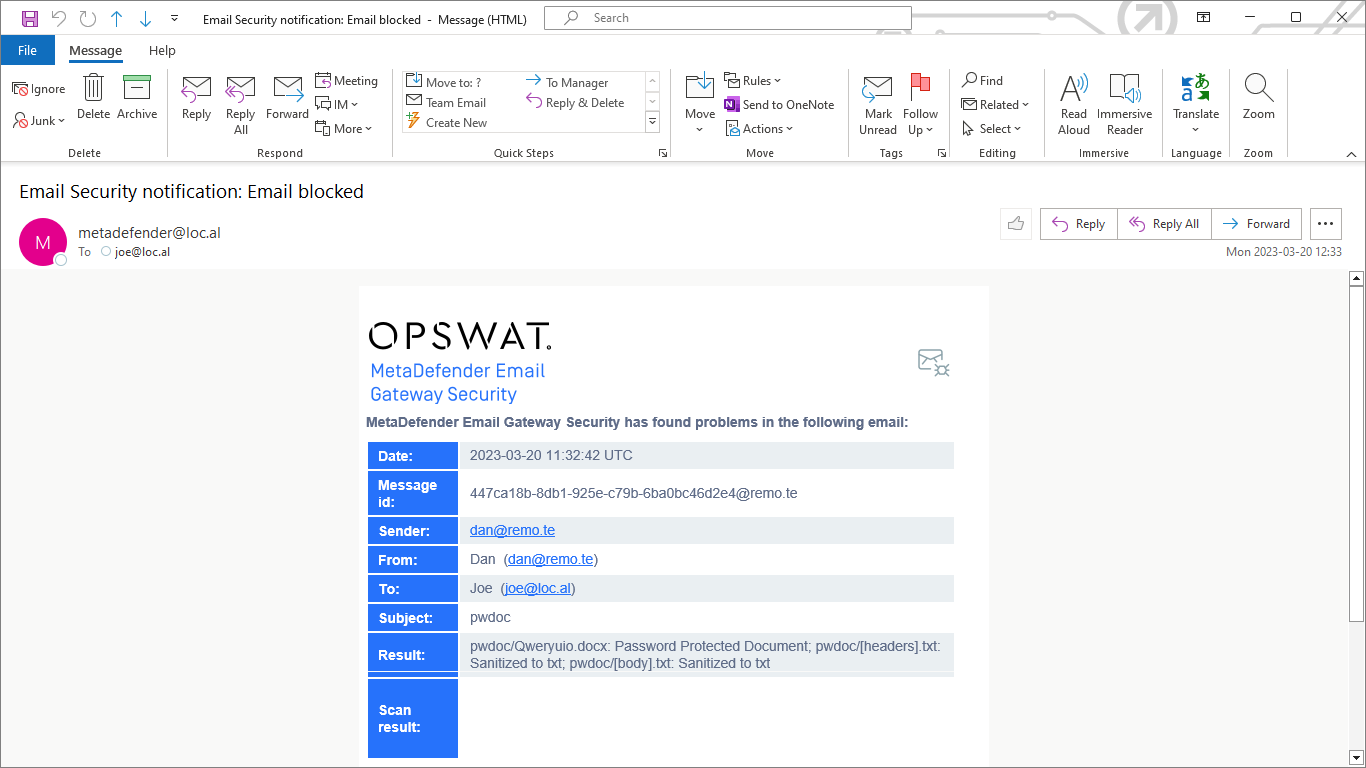Open the Move folder dropdown
This screenshot has height=768, width=1366.
(x=700, y=105)
